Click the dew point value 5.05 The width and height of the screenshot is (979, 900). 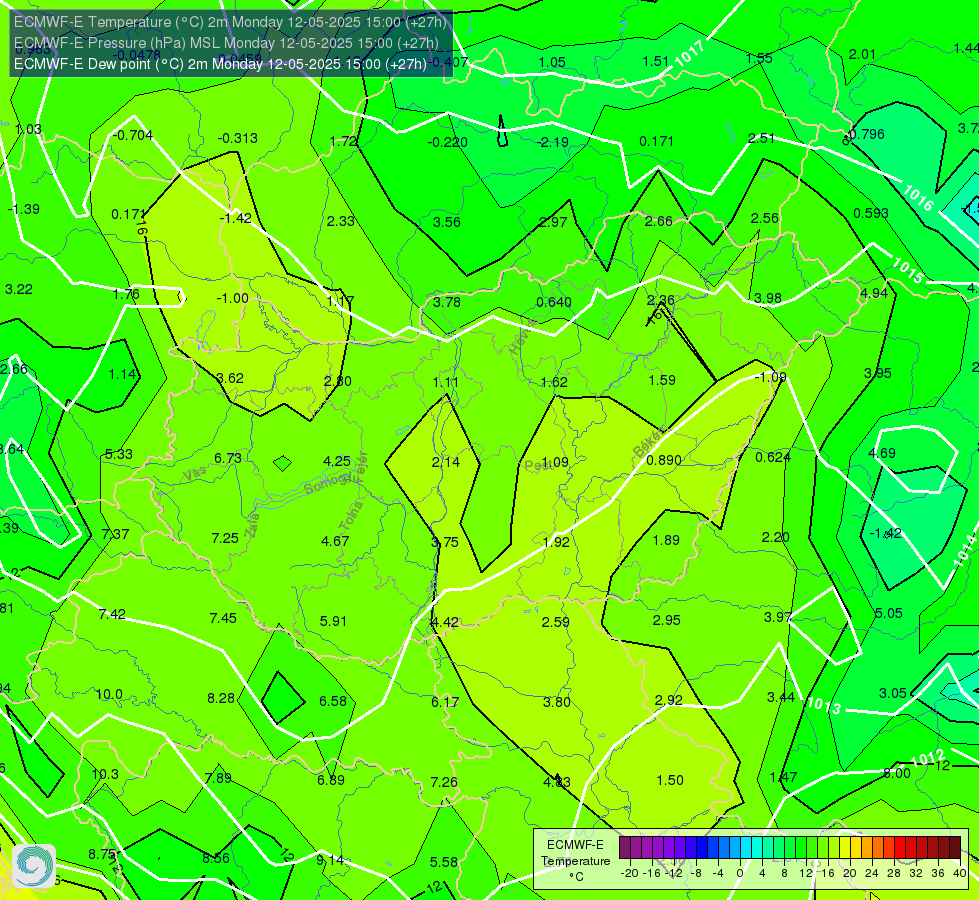(888, 613)
